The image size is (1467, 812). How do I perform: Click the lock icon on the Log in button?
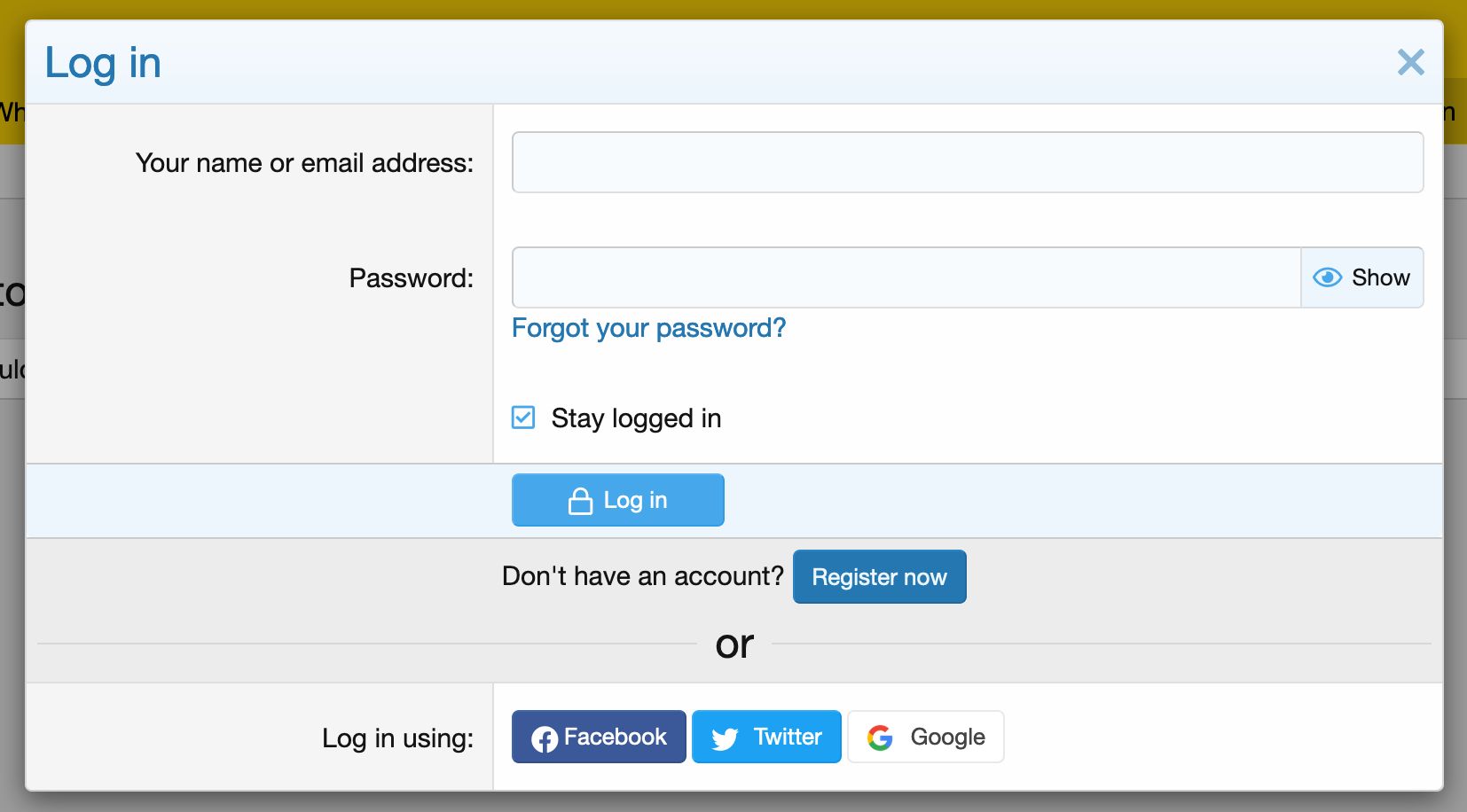tap(580, 501)
